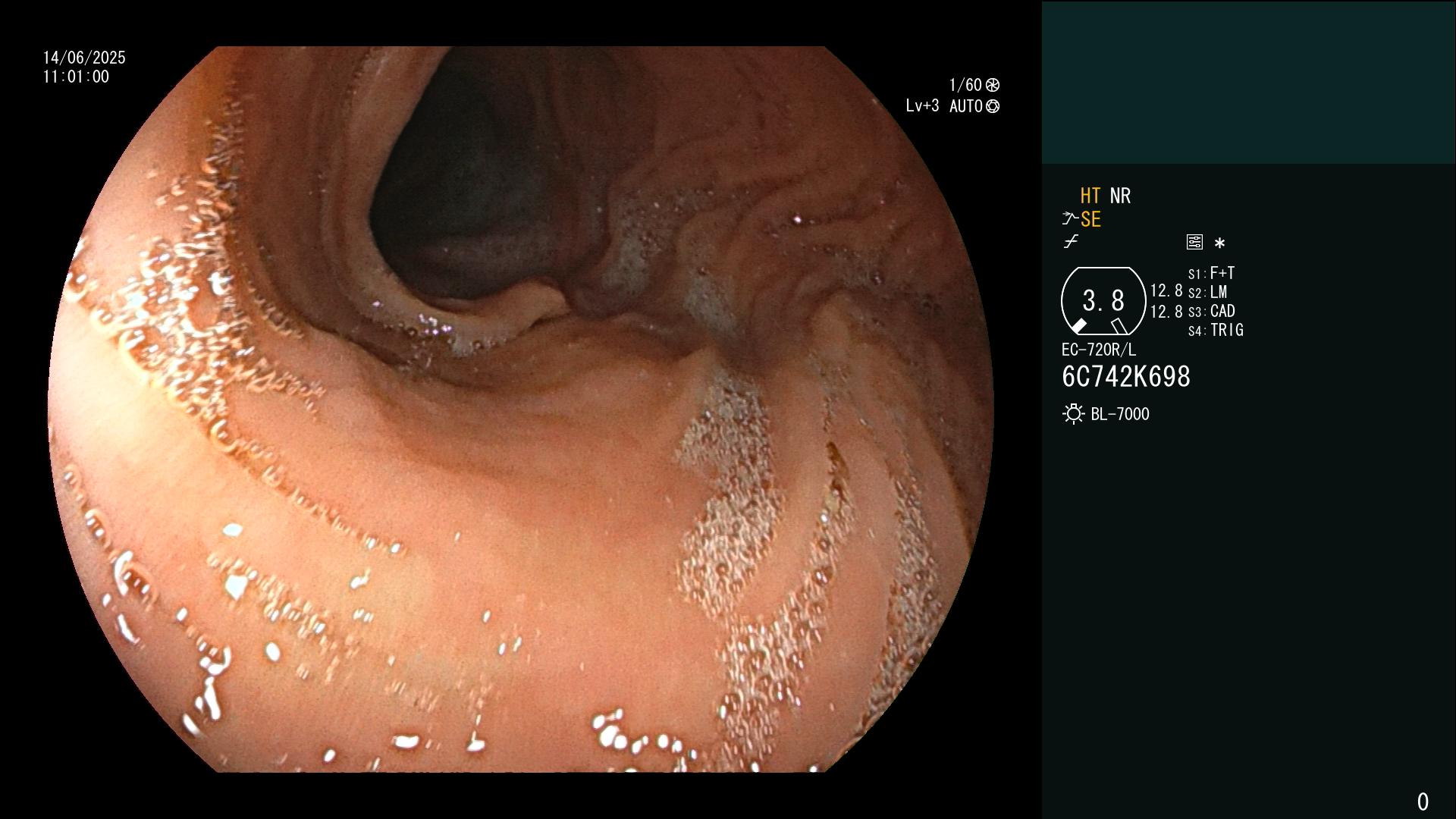1456x819 pixels.
Task: Click the settings sliders icon in side panel
Action: pyautogui.click(x=1194, y=242)
